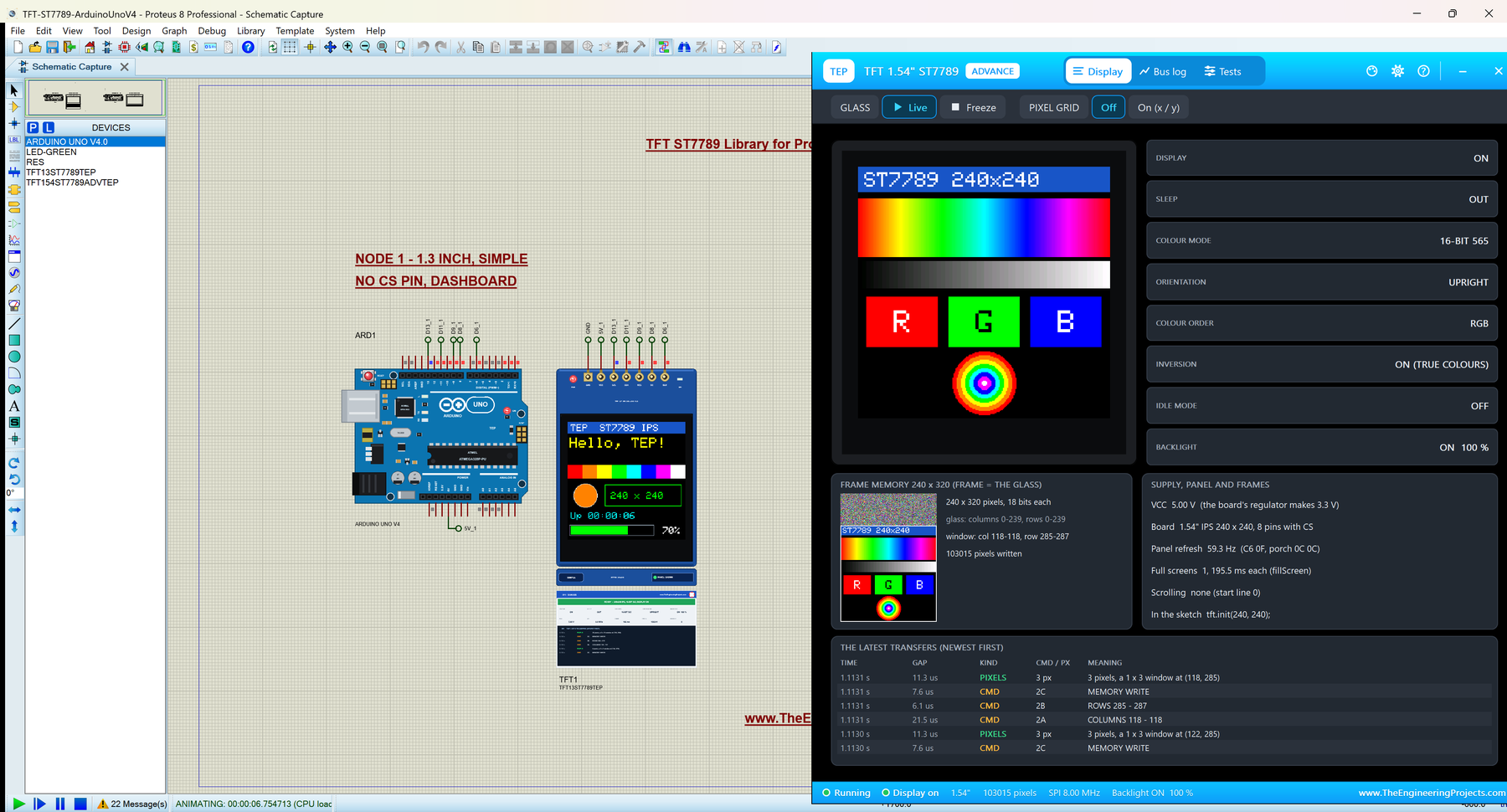This screenshot has height=812, width=1507.
Task: Choose the 2D Text 'A' tool
Action: [14, 406]
